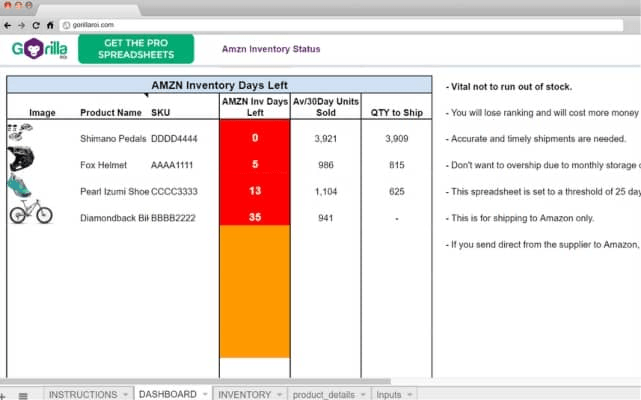The width and height of the screenshot is (641, 400).
Task: Select the Amzn Inventory Status title
Action: (271, 49)
